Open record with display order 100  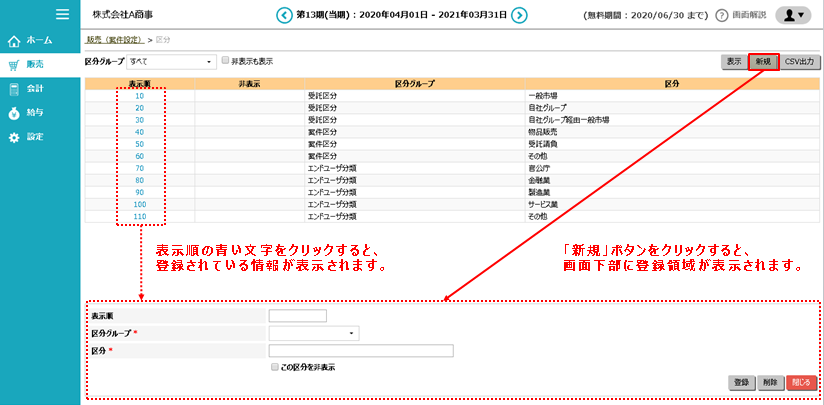pos(140,204)
